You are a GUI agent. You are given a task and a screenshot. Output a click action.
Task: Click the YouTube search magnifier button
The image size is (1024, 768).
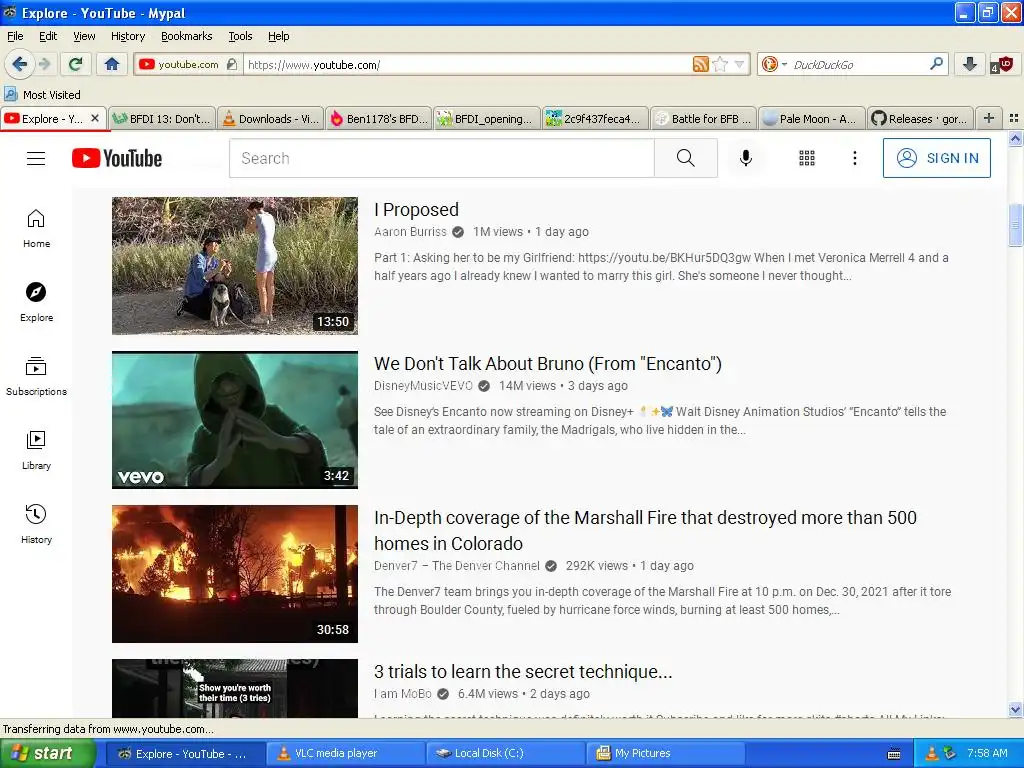point(686,158)
